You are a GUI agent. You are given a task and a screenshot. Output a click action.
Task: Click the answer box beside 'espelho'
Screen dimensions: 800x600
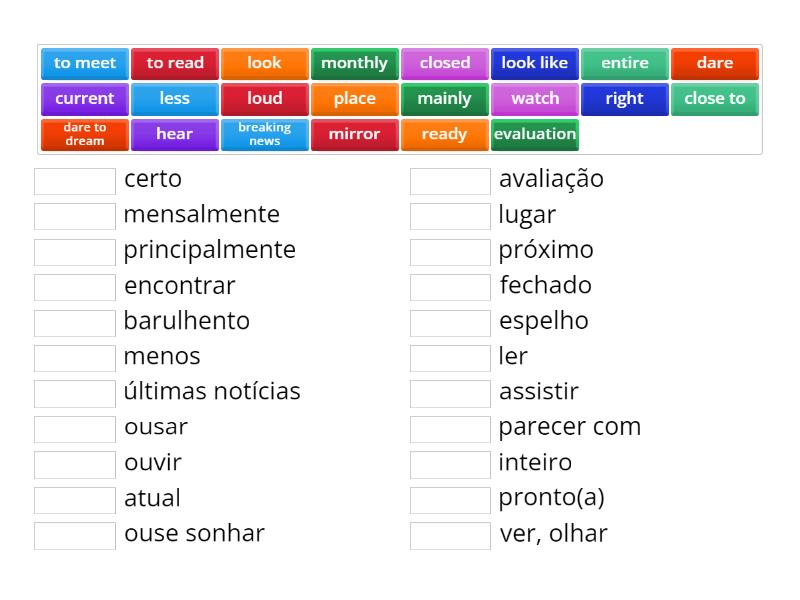coord(449,321)
